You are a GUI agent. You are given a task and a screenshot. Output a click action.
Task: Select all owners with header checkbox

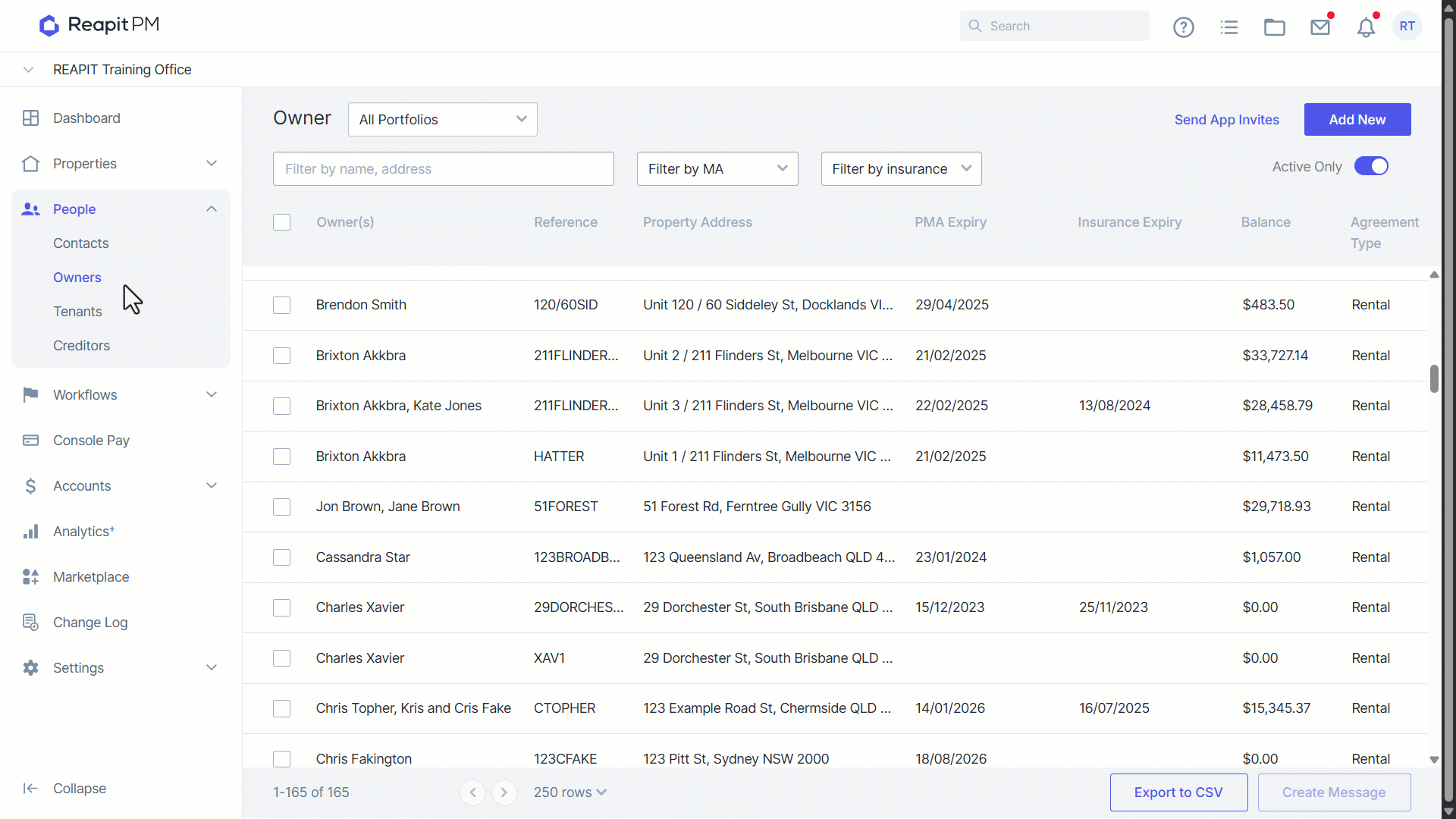(281, 222)
